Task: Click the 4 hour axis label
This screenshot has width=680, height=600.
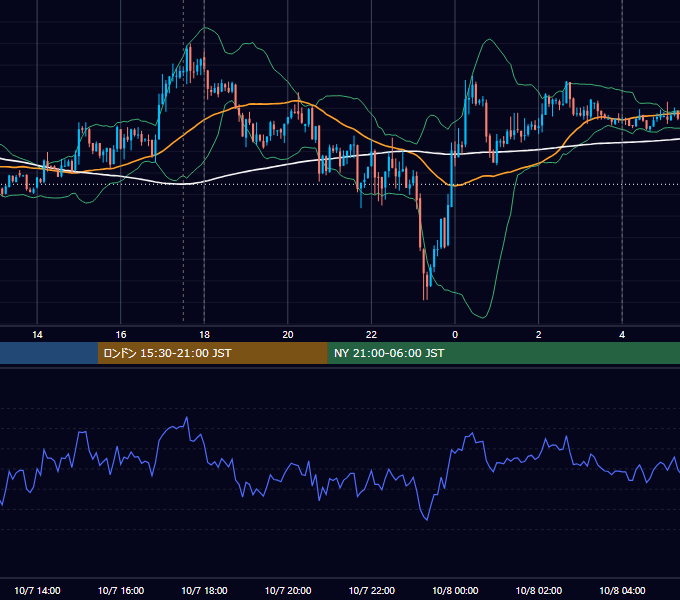Action: pos(622,335)
